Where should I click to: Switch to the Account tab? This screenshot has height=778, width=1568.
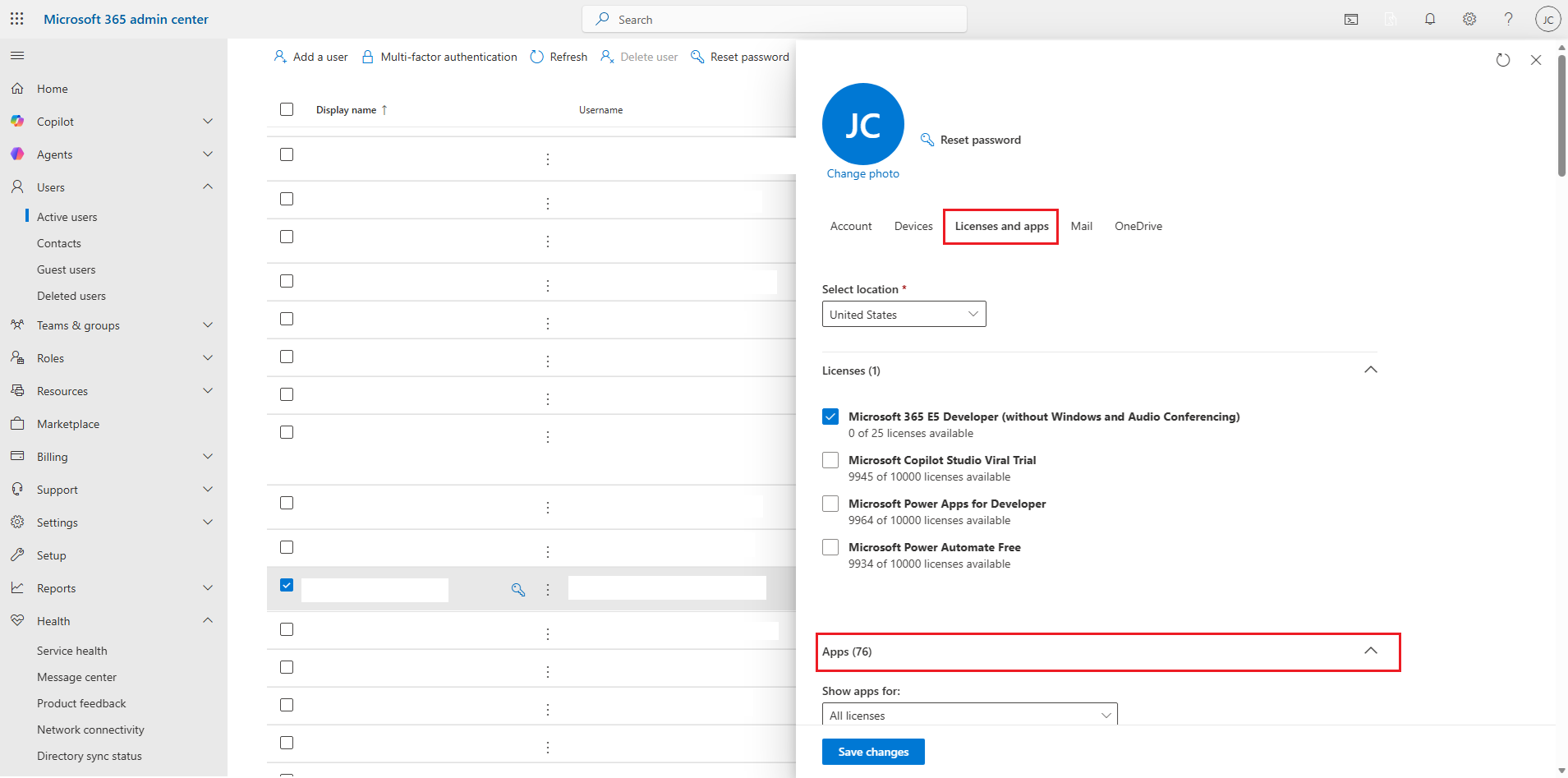click(851, 226)
